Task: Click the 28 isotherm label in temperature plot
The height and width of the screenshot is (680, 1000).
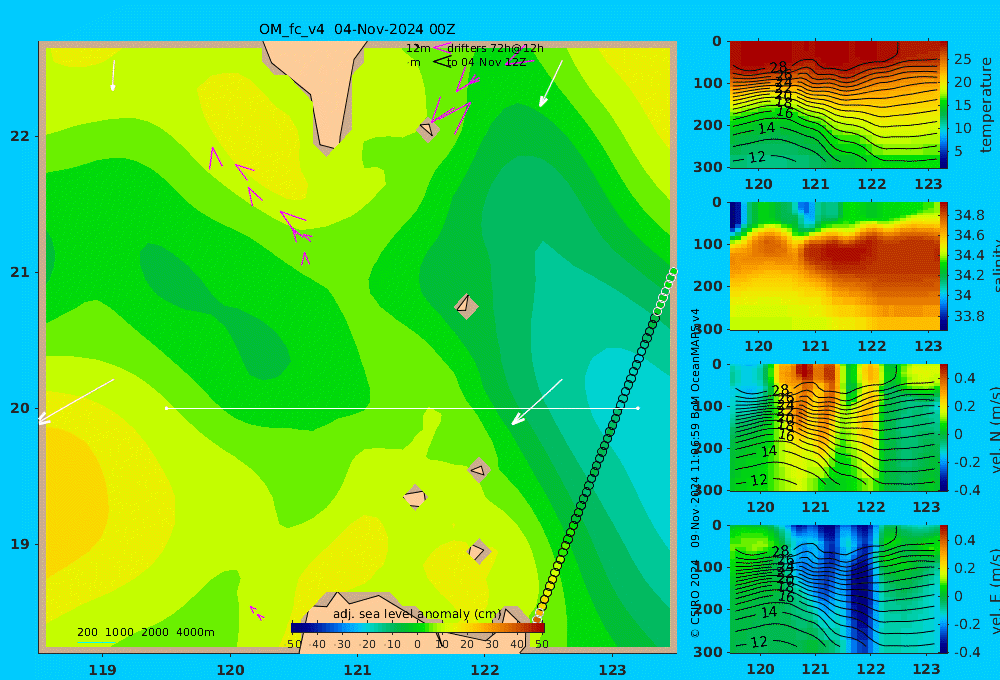Action: click(778, 68)
